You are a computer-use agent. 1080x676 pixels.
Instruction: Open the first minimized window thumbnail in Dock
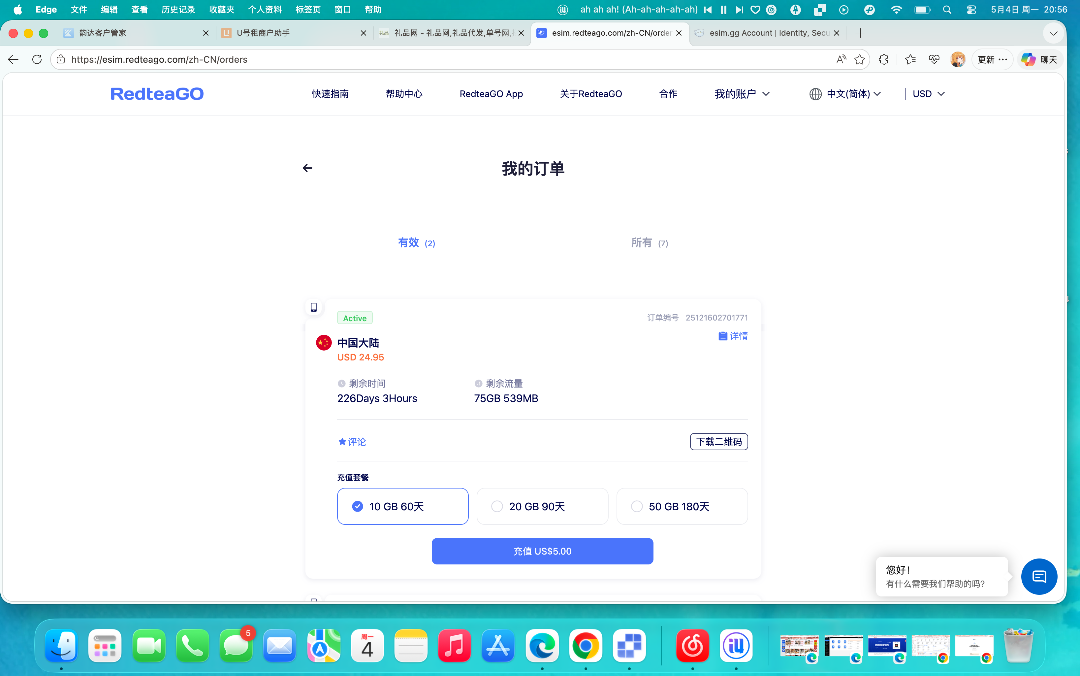point(799,648)
